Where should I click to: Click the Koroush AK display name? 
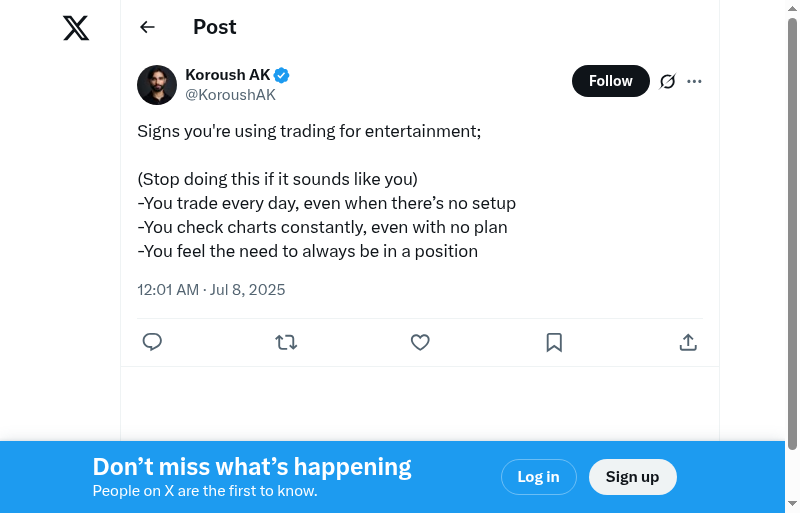(227, 75)
